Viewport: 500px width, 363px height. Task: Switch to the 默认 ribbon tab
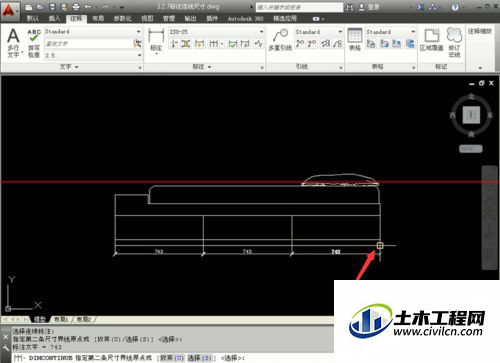click(33, 19)
